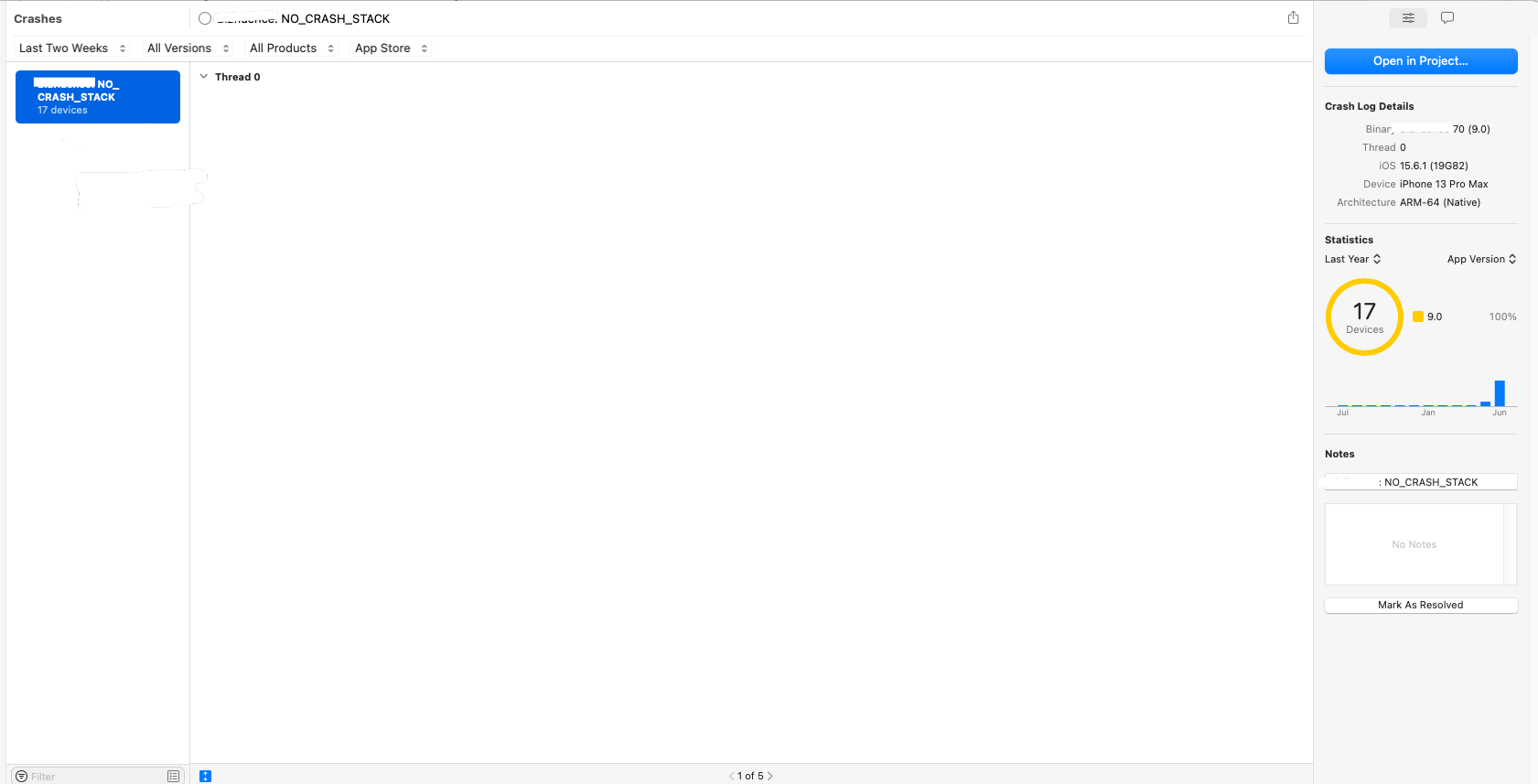Focus the Filter search field
The image size is (1538, 784).
tap(97, 776)
